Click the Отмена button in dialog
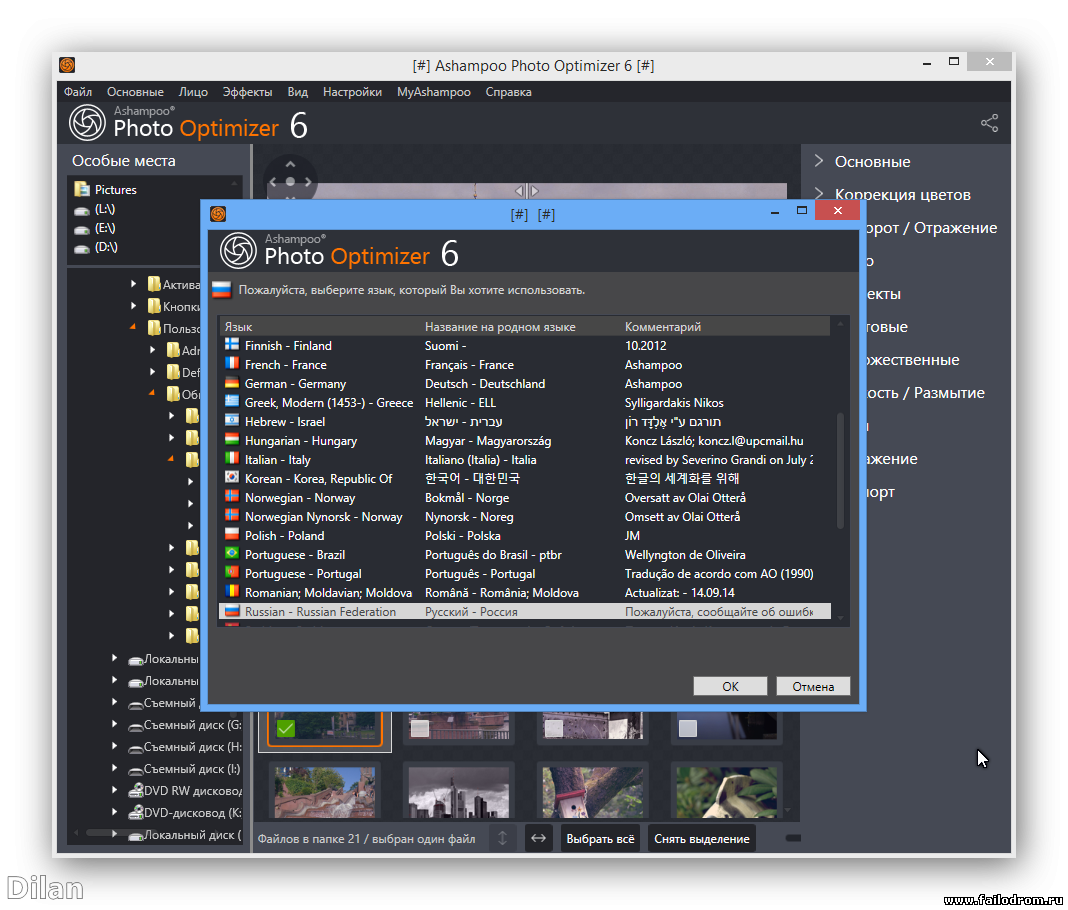This screenshot has height=910, width=1068. tap(813, 686)
